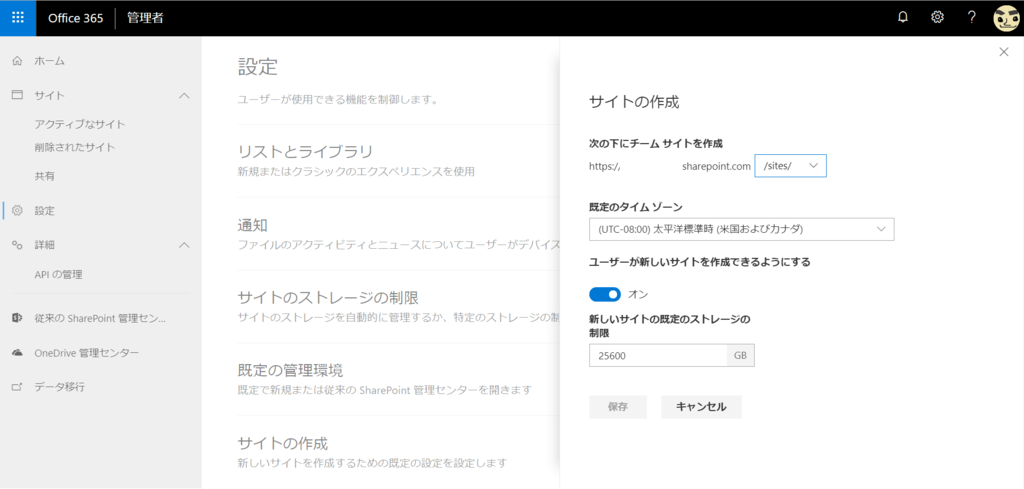1024x489 pixels.
Task: Close the site creation panel
Action: [1004, 52]
